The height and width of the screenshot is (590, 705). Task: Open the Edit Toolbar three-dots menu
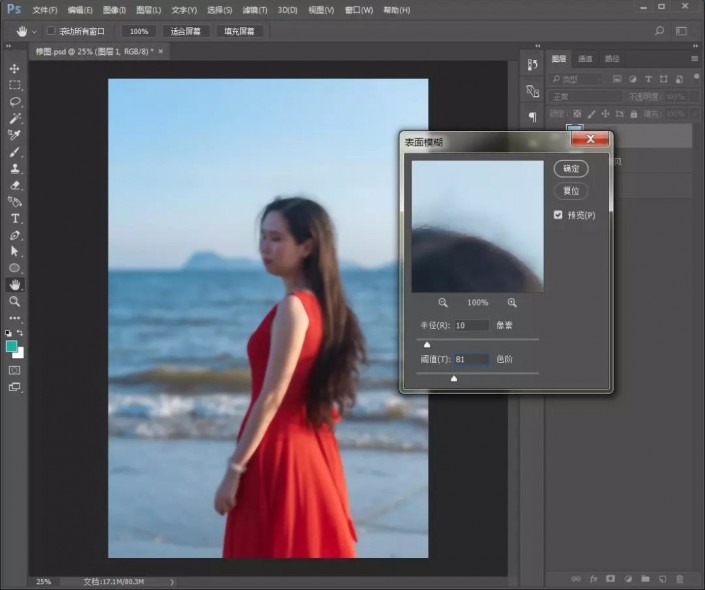pyautogui.click(x=14, y=318)
